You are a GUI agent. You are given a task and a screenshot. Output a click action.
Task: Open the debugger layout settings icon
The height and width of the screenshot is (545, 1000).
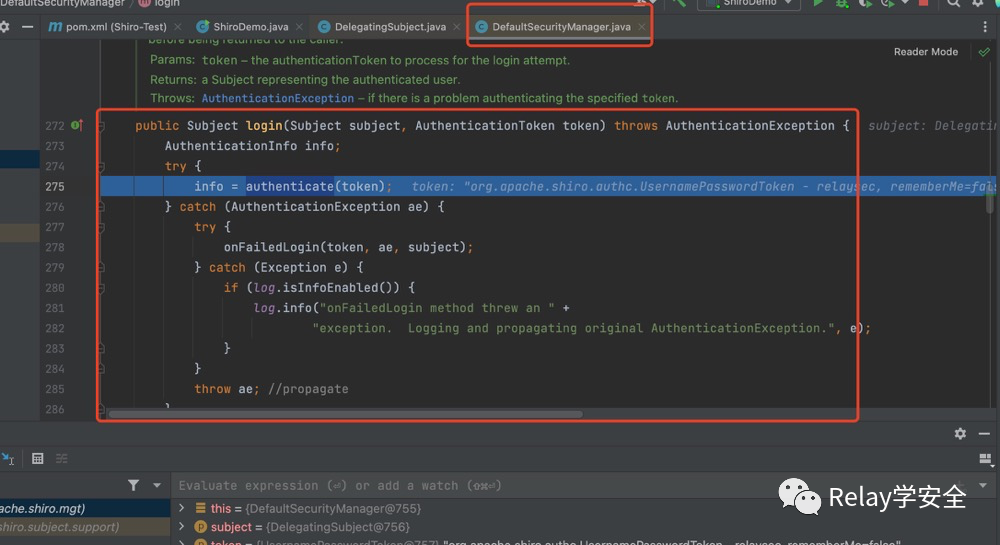click(x=985, y=459)
